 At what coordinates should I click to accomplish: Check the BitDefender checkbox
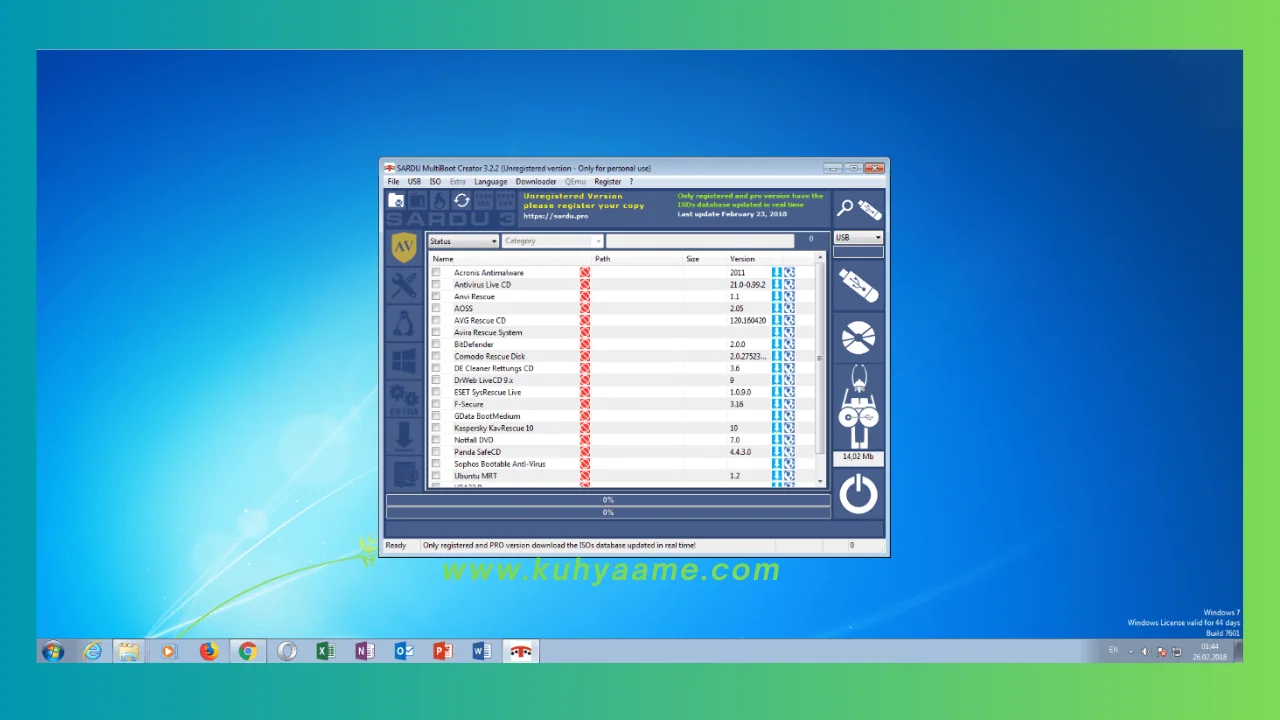tap(436, 344)
